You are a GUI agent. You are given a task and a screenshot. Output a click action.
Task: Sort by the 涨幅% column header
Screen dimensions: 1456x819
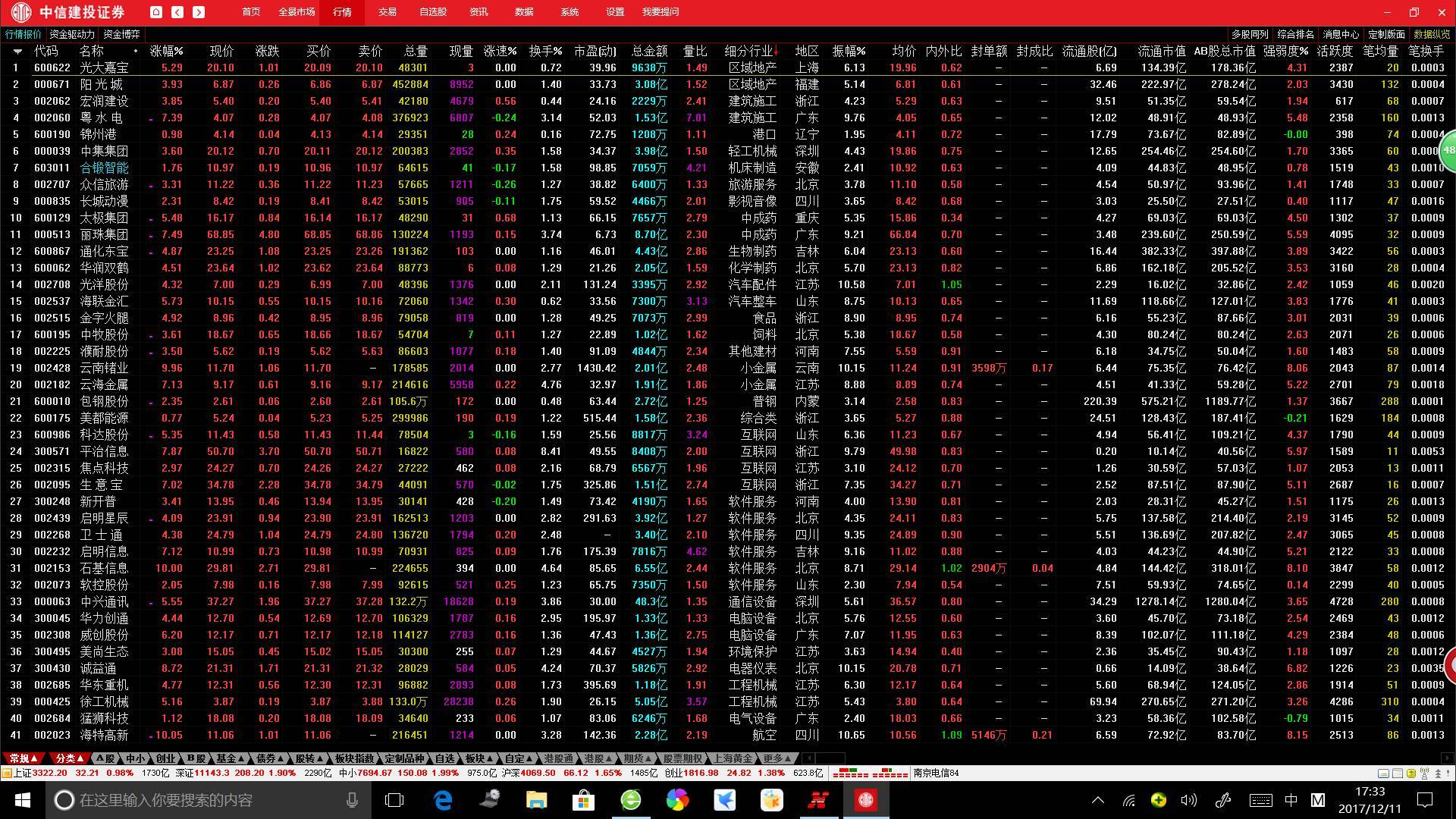click(166, 51)
